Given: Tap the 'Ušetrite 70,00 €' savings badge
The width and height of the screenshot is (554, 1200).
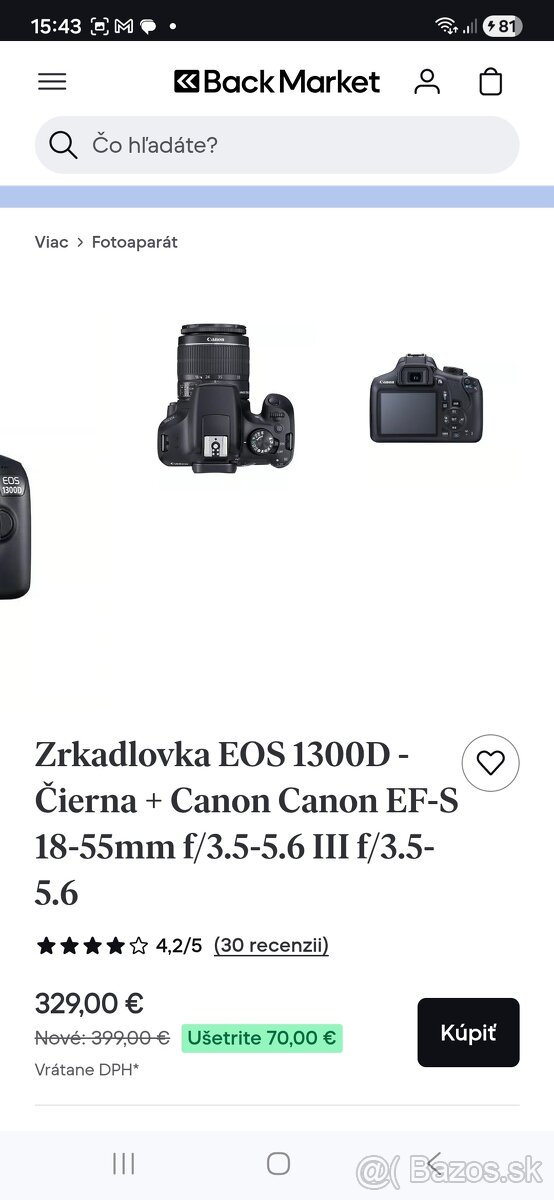Looking at the screenshot, I should pos(262,1038).
